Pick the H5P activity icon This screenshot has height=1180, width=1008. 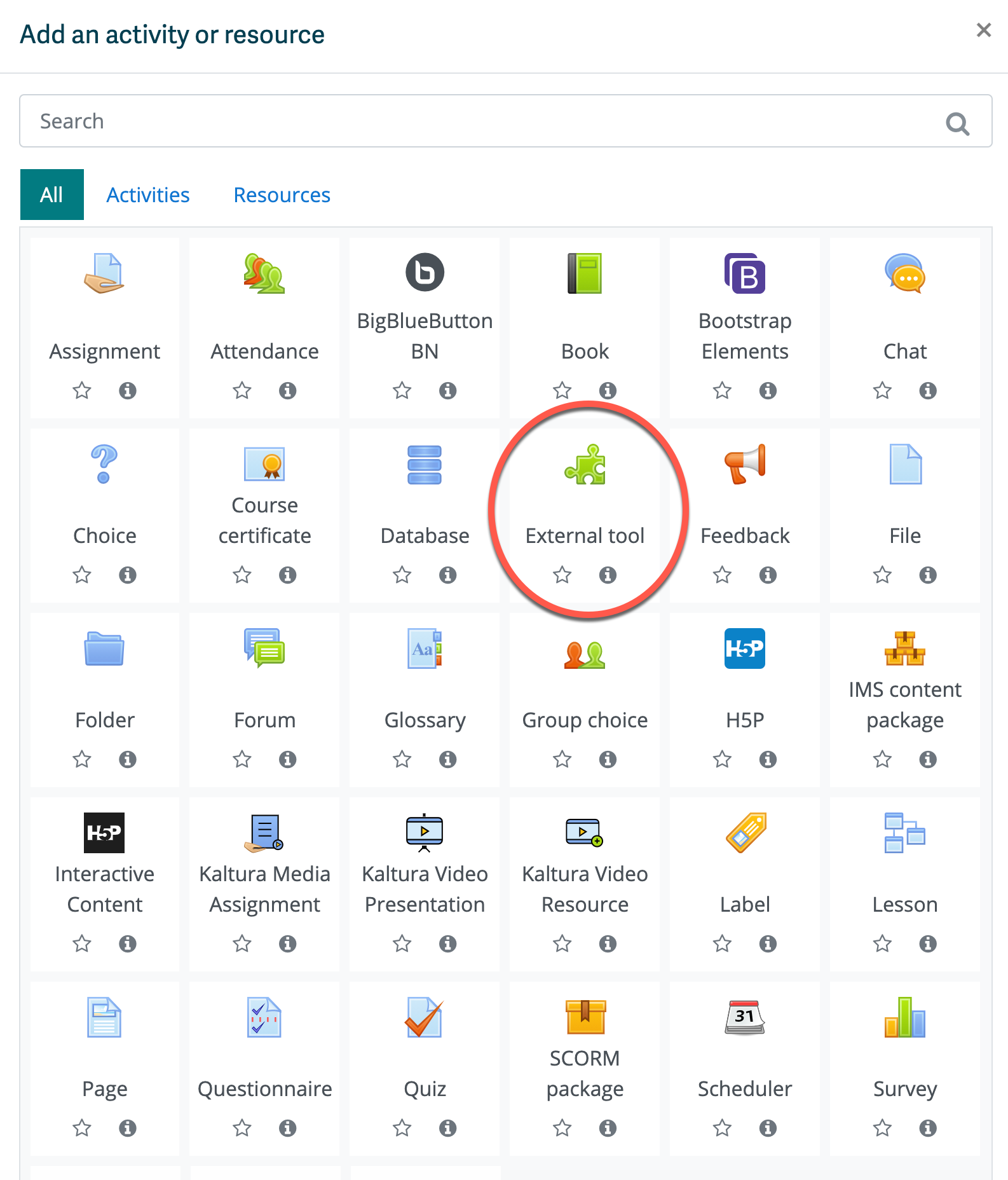[744, 648]
